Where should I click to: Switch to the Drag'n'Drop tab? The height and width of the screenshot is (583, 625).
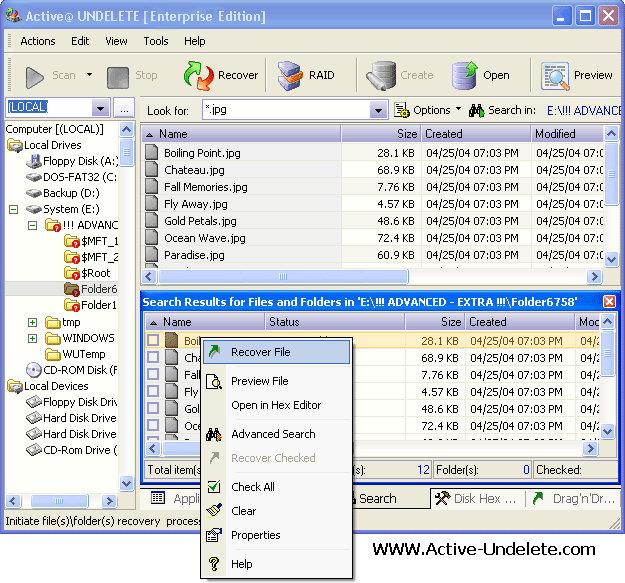574,499
